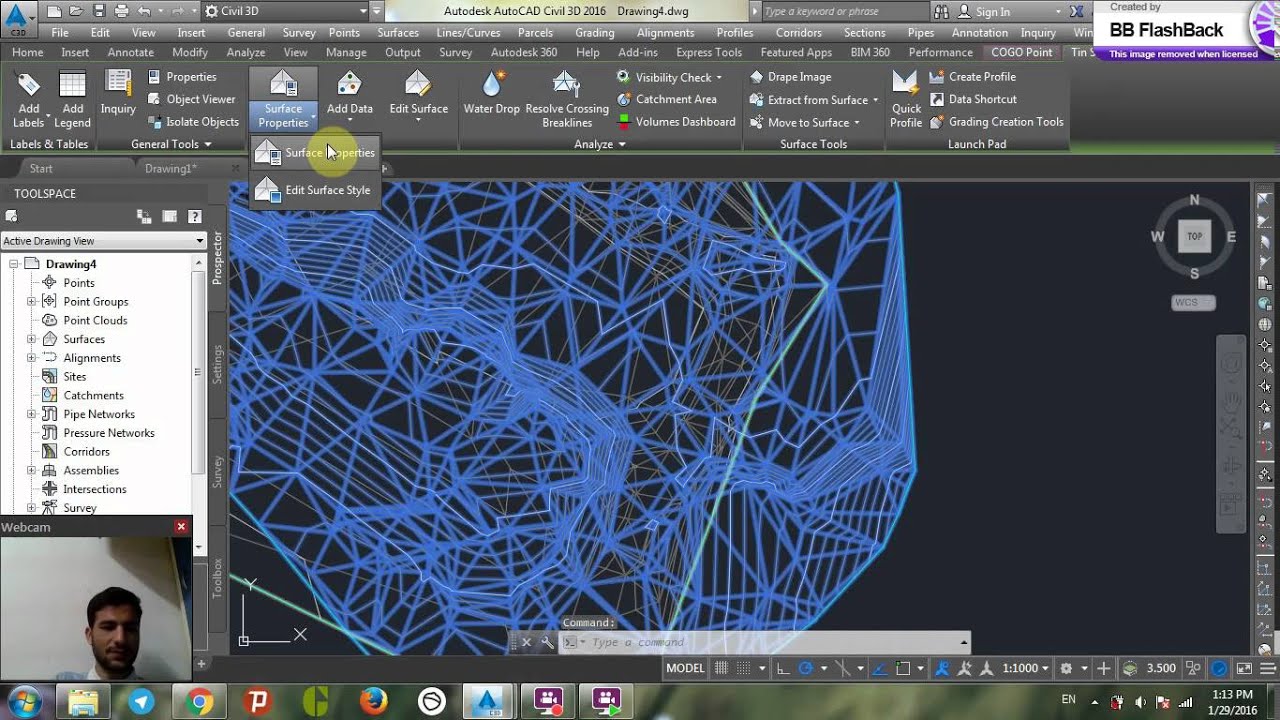The image size is (1280, 720).
Task: Toggle clean screen icon in status bar
Action: click(1244, 668)
